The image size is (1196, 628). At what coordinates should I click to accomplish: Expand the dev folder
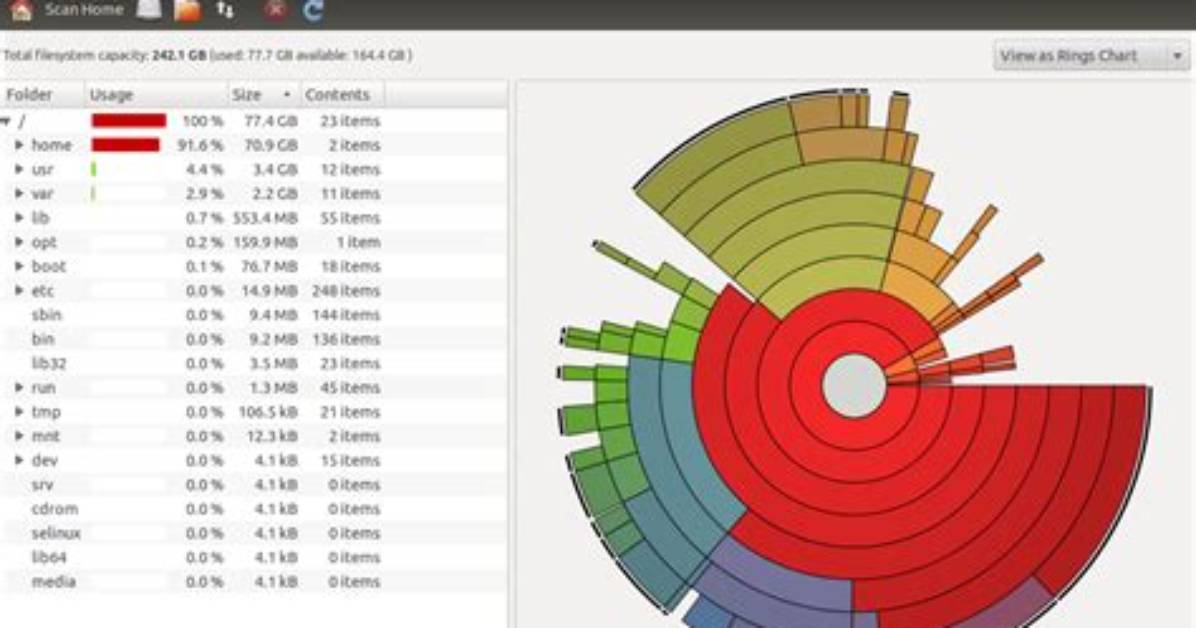19,460
